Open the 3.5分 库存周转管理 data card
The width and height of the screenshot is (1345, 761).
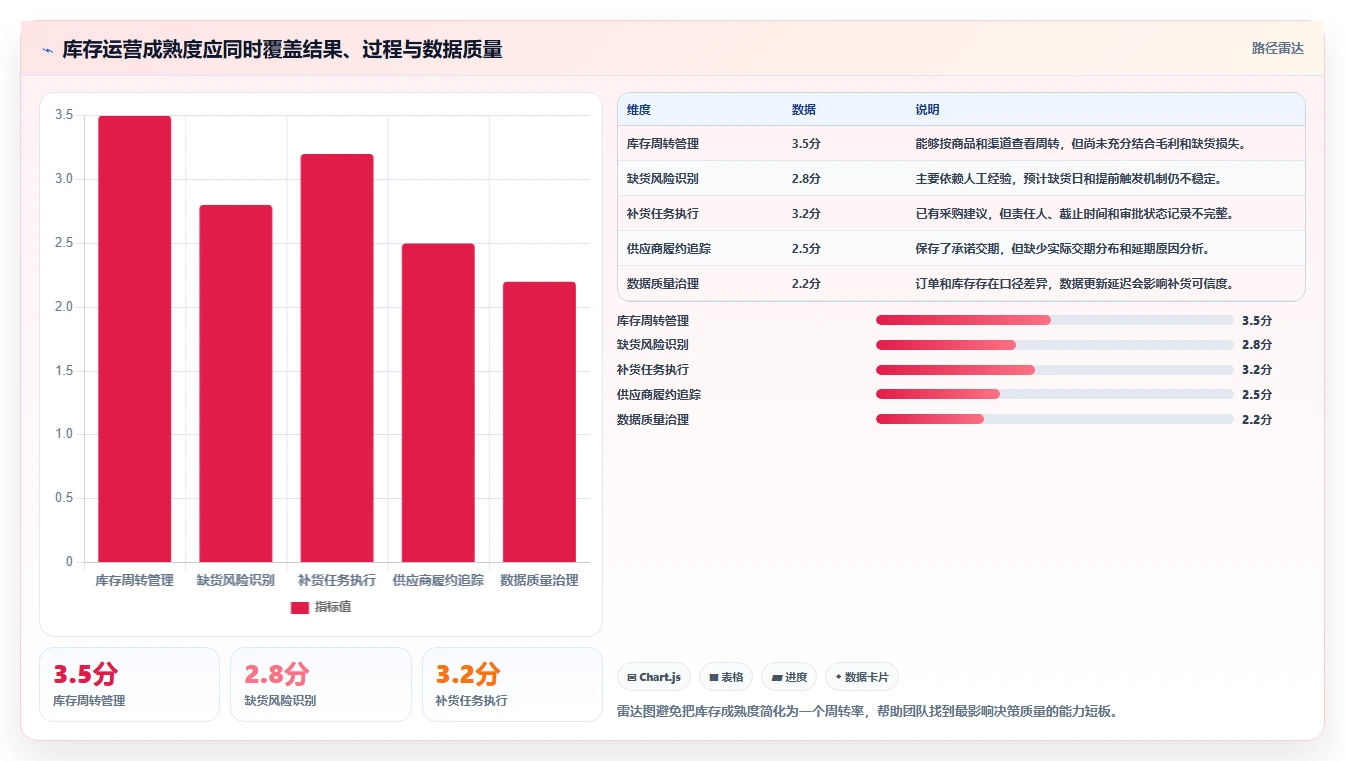[129, 684]
